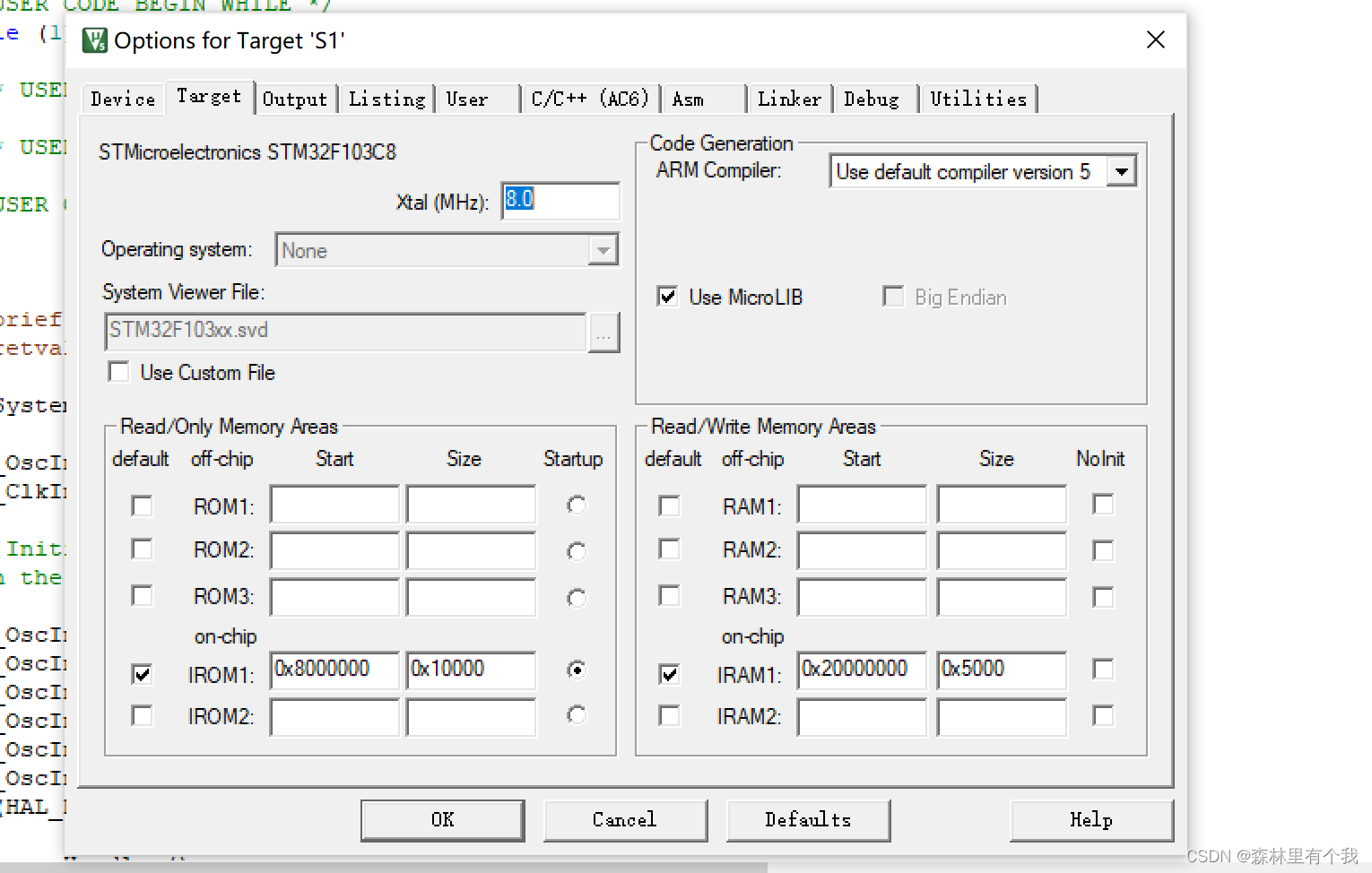The height and width of the screenshot is (873, 1372).
Task: Enable NoInit for IRAM1
Action: [1103, 670]
